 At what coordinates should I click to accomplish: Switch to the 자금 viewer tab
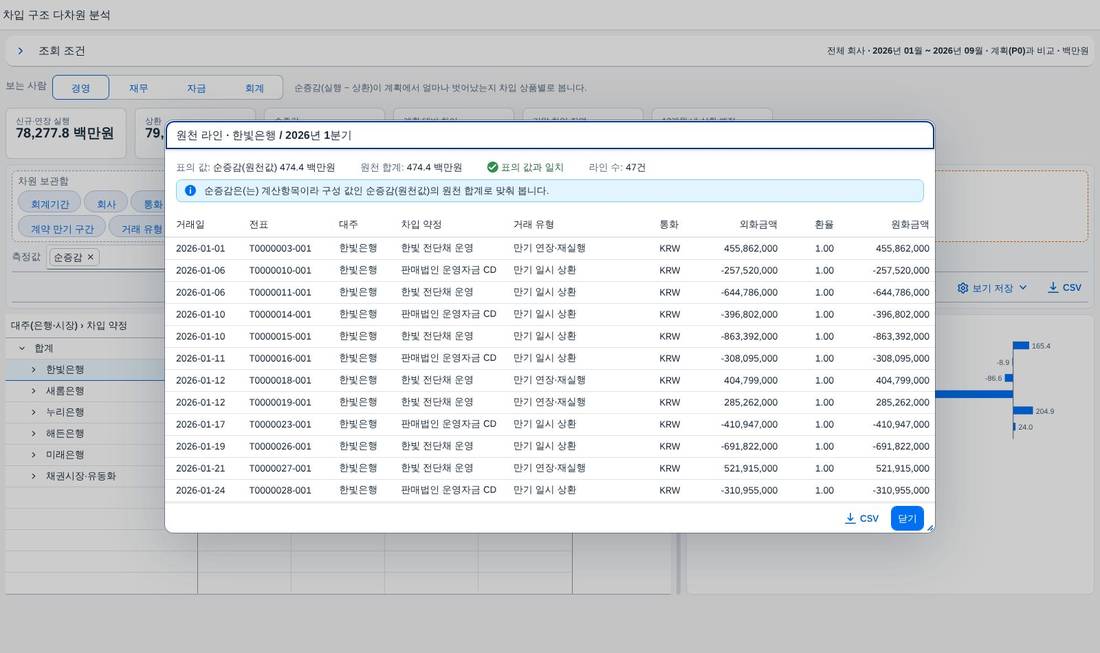click(196, 88)
